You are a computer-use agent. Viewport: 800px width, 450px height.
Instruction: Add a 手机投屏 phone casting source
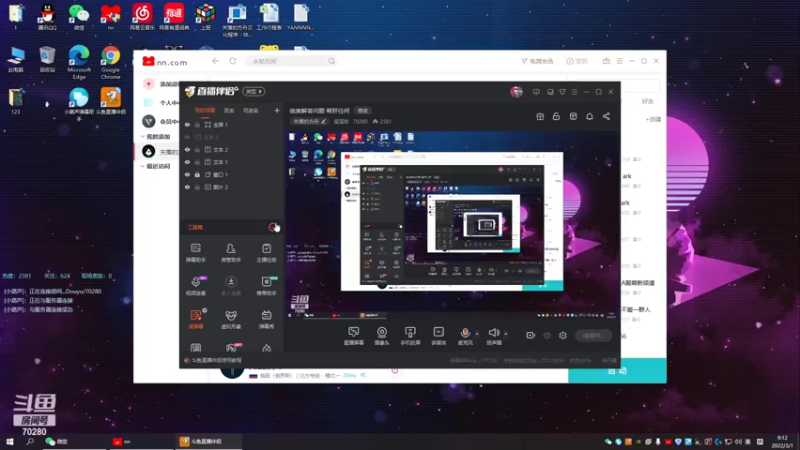410,336
